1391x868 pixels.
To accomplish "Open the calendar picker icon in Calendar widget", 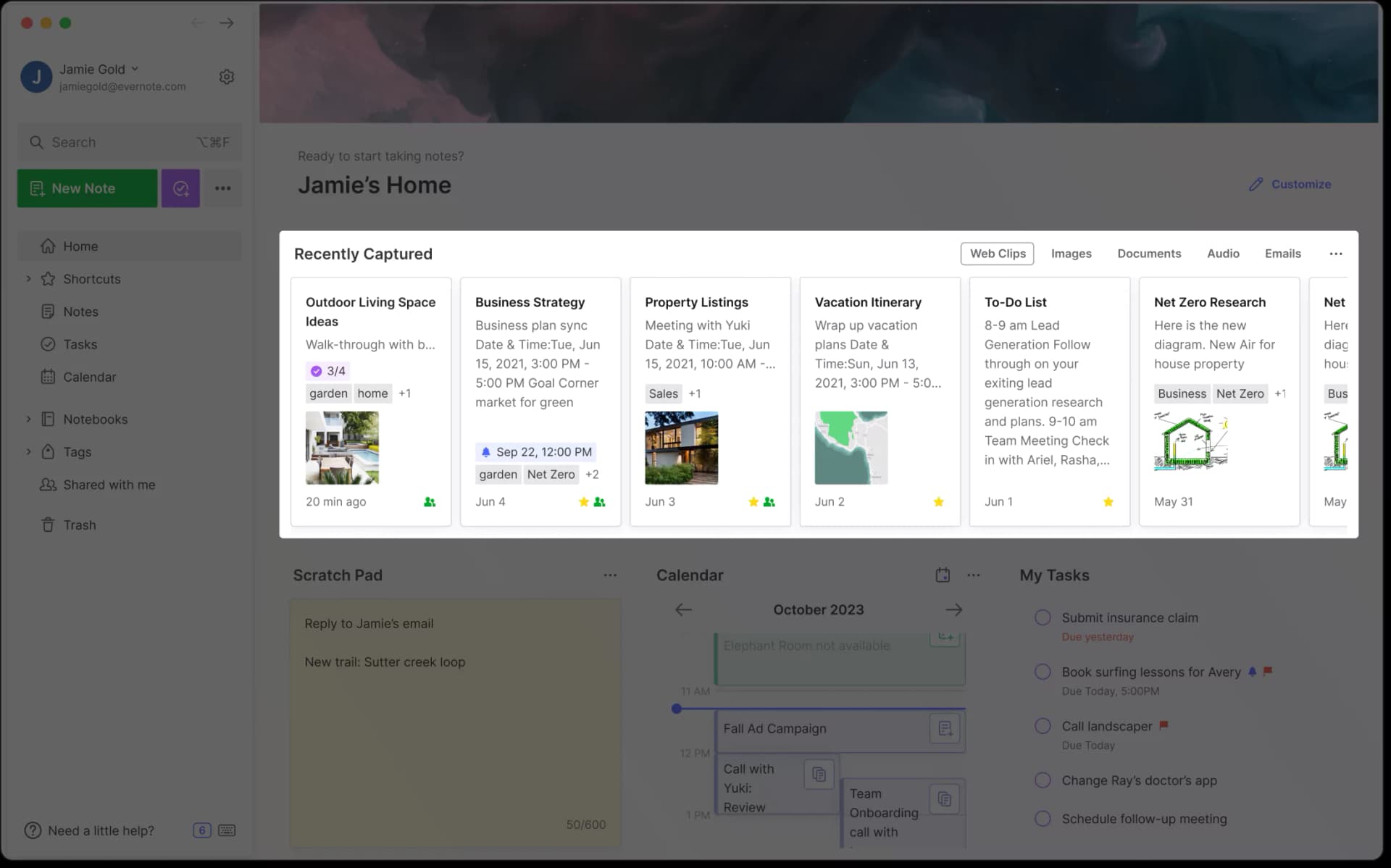I will click(x=943, y=575).
